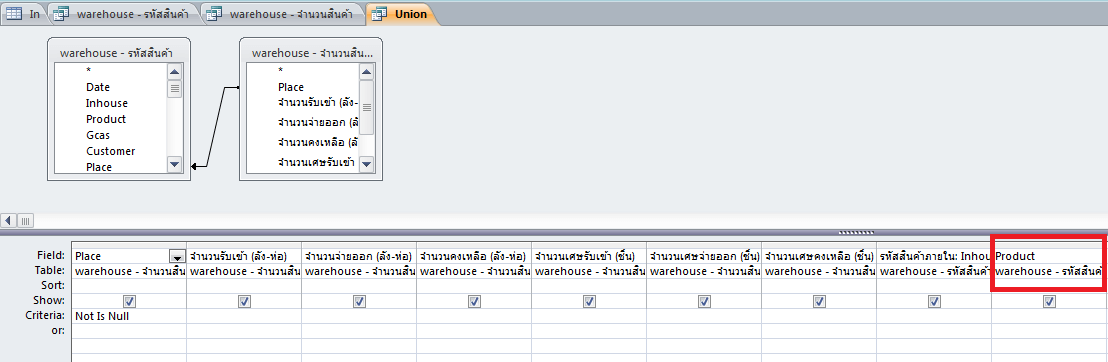Click scroll up arrow in รหัสสินค้า table
This screenshot has width=1108, height=362.
175,71
